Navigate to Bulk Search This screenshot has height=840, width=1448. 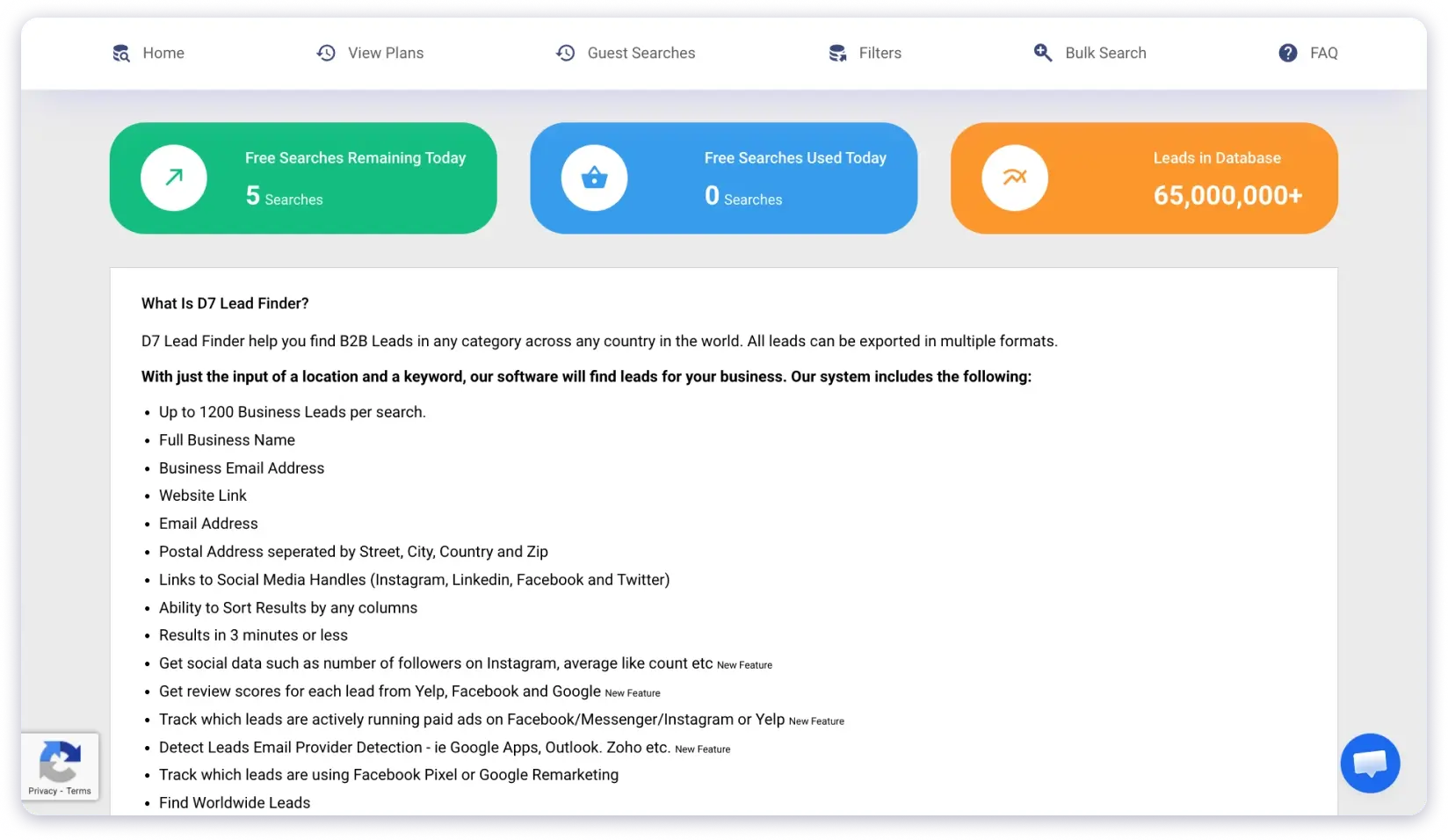pos(1105,54)
